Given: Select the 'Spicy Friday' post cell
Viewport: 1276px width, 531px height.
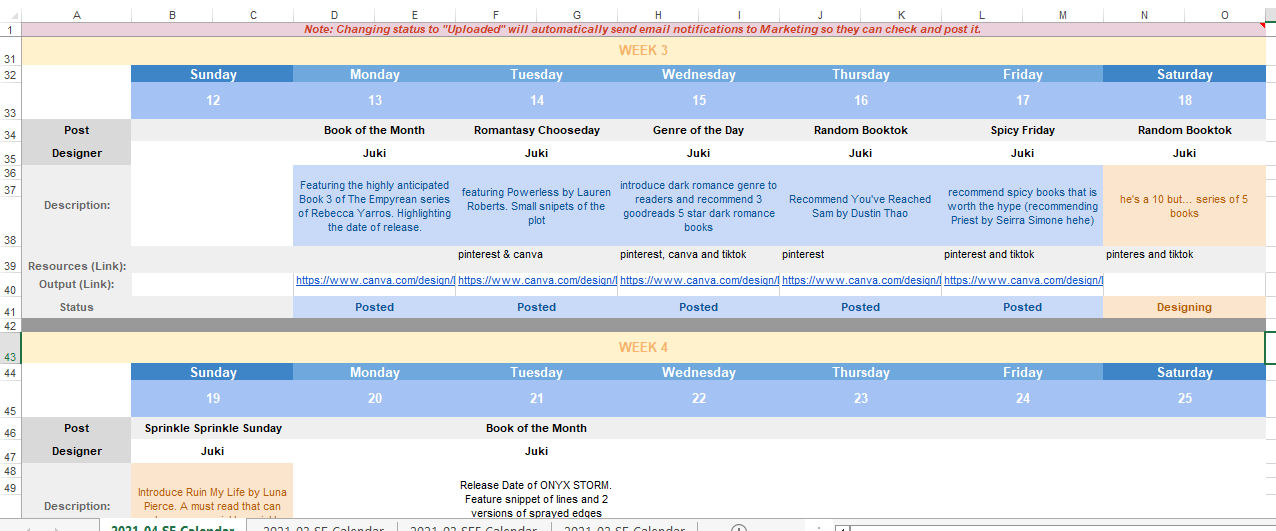Looking at the screenshot, I should (1023, 130).
